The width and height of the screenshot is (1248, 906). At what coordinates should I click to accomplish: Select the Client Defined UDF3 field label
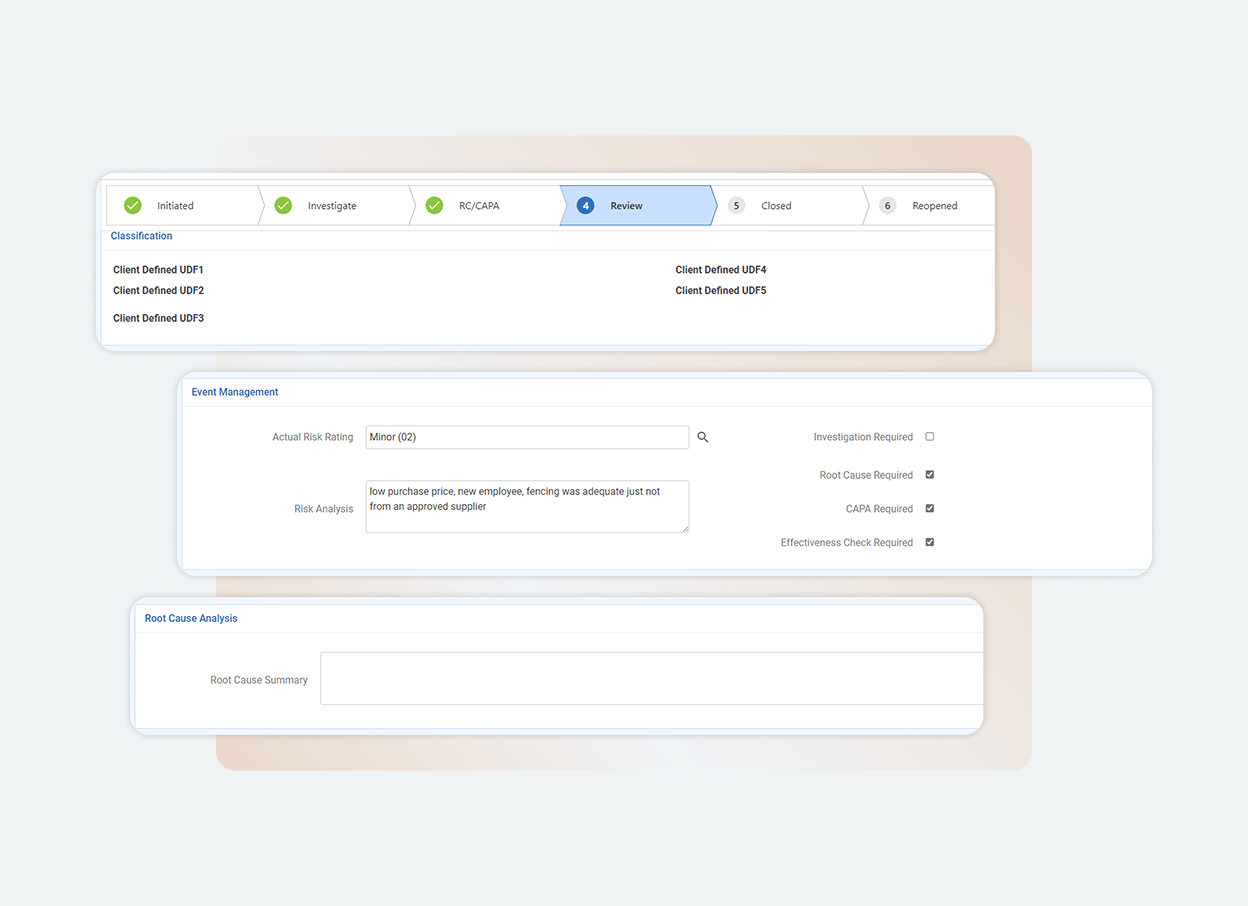coord(158,317)
